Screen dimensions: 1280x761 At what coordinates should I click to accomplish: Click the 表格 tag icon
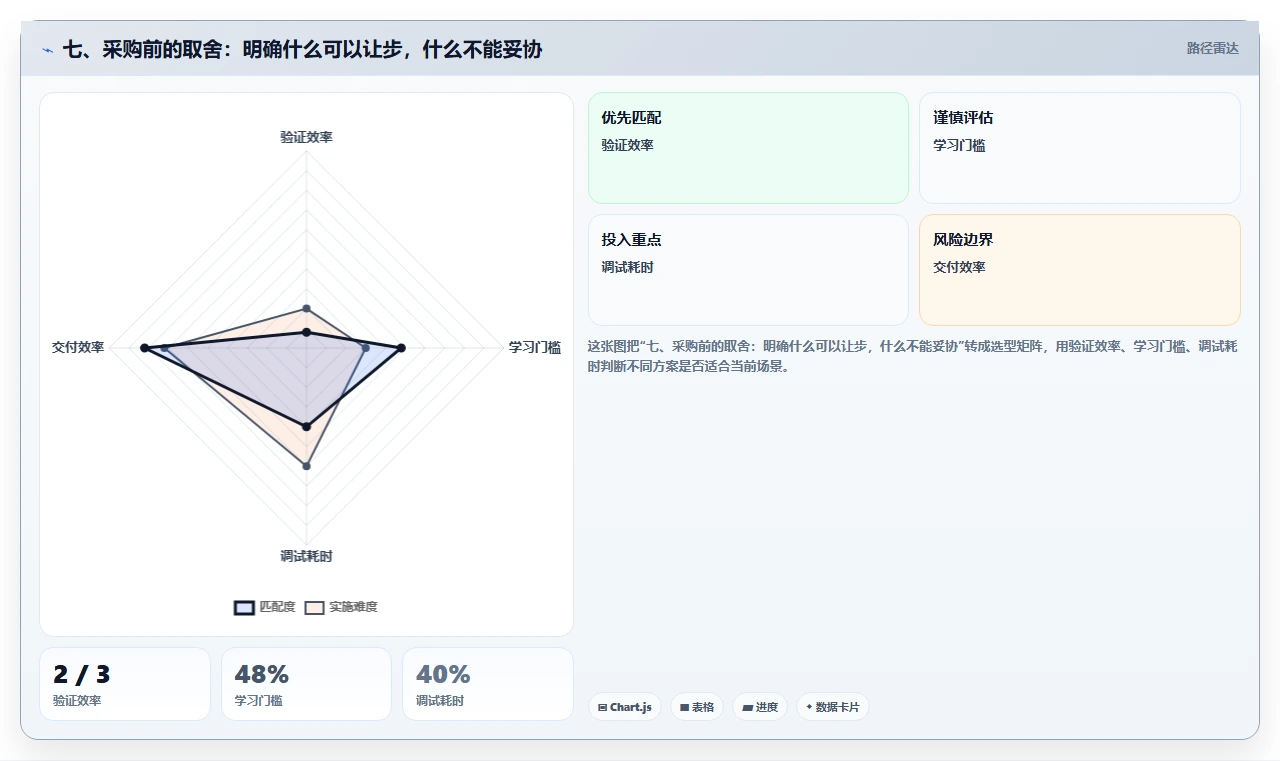coord(684,707)
